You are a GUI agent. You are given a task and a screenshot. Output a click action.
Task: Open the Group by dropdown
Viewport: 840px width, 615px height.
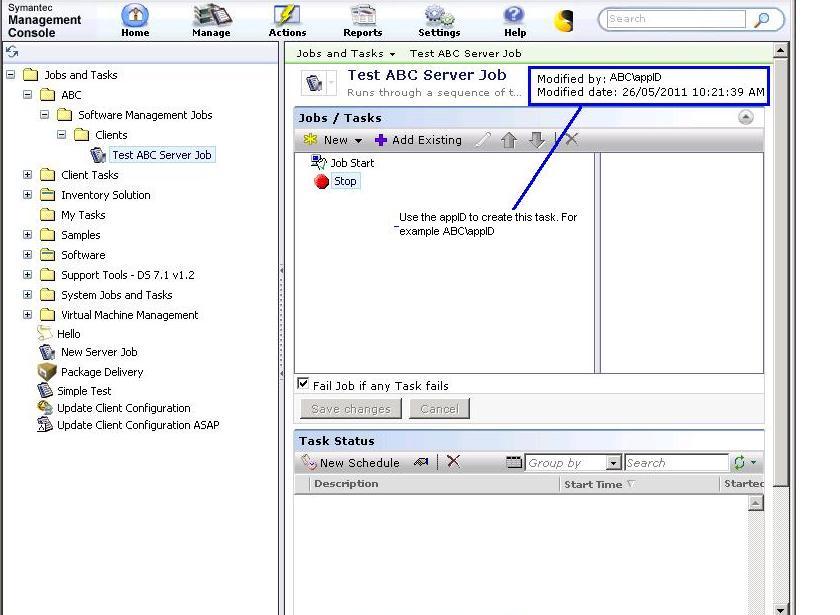[613, 462]
